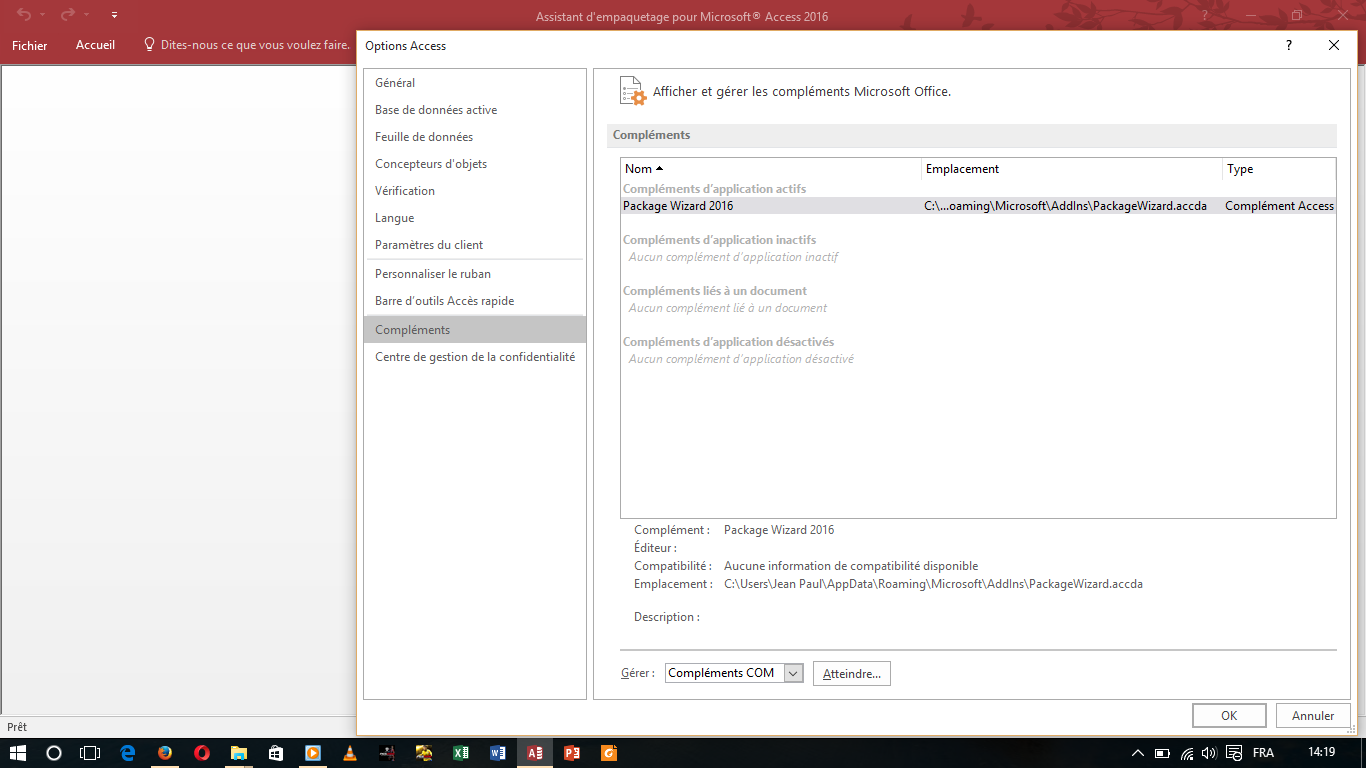This screenshot has height=768, width=1366.
Task: Click the 14:19 taskbar clock
Action: point(1321,752)
